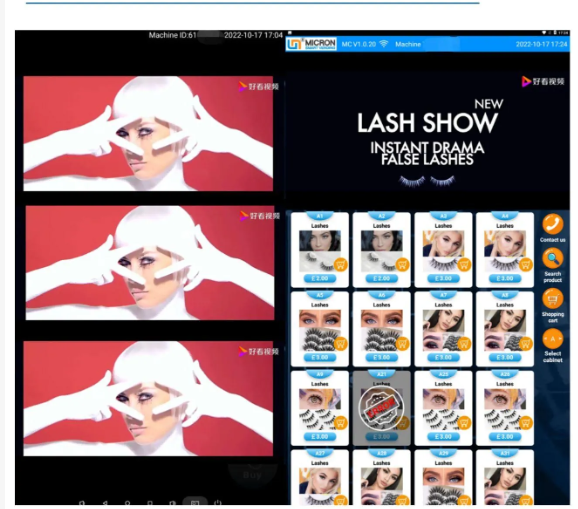
Task: Add slot A2 lashes to cart
Action: point(402,265)
